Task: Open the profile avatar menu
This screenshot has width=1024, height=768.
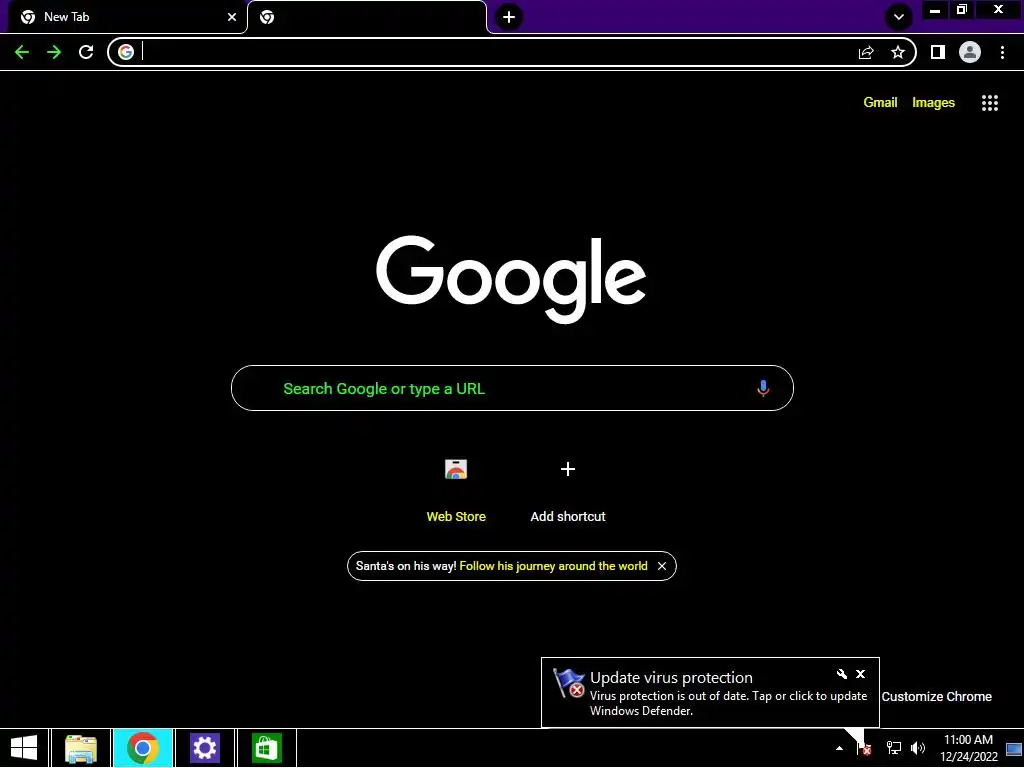Action: [x=970, y=52]
